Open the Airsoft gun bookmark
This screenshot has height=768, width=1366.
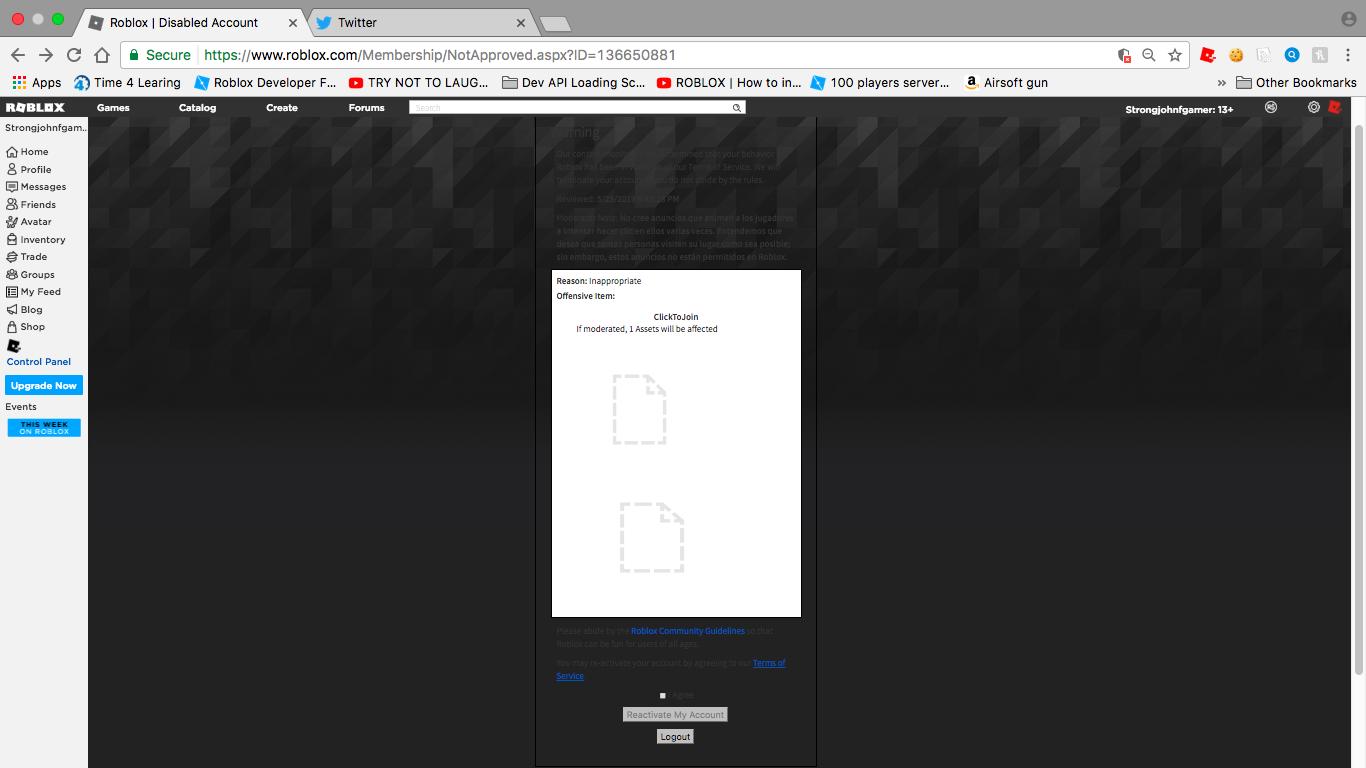pos(1006,83)
